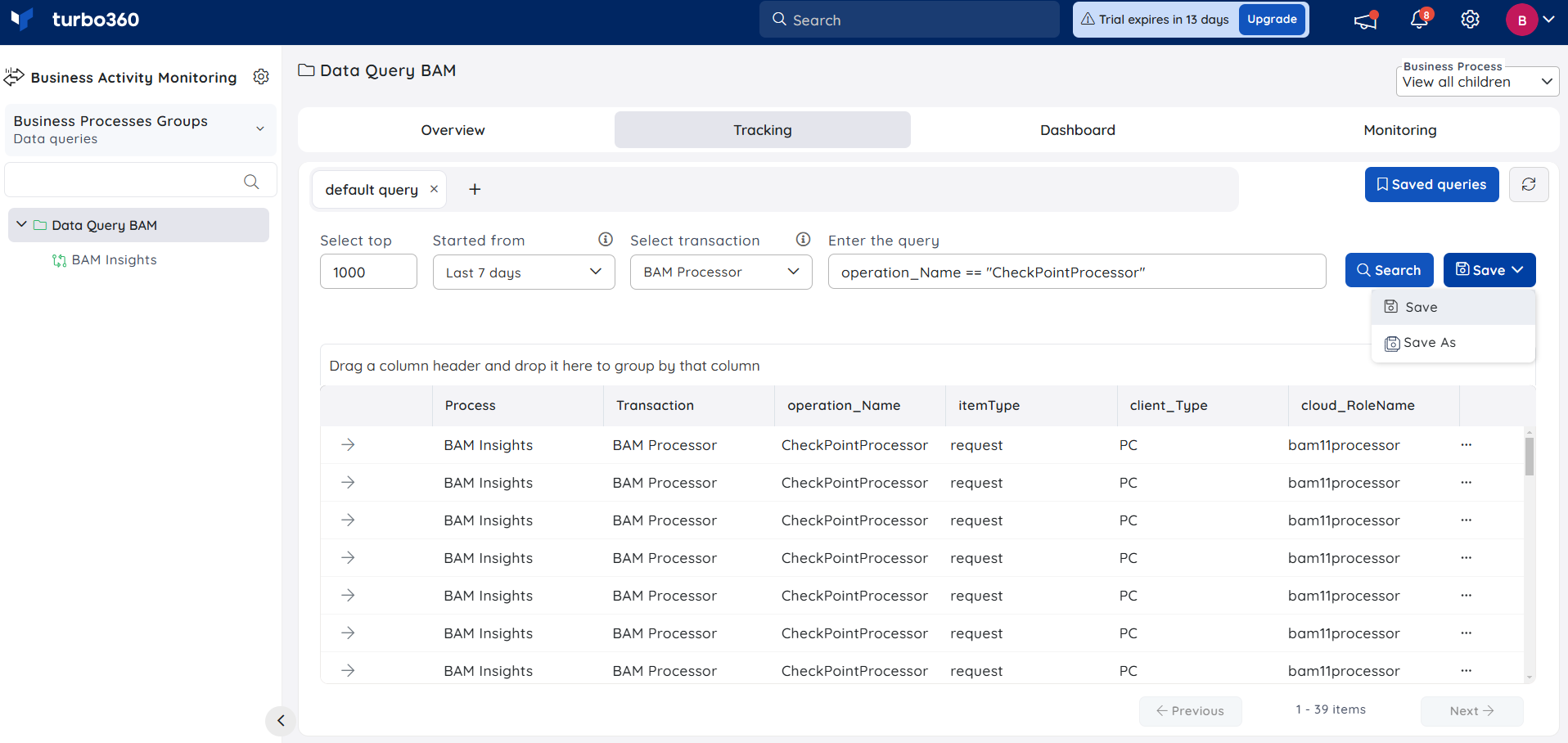Image resolution: width=1568 pixels, height=743 pixels.
Task: Focus the global Search field
Action: [909, 20]
